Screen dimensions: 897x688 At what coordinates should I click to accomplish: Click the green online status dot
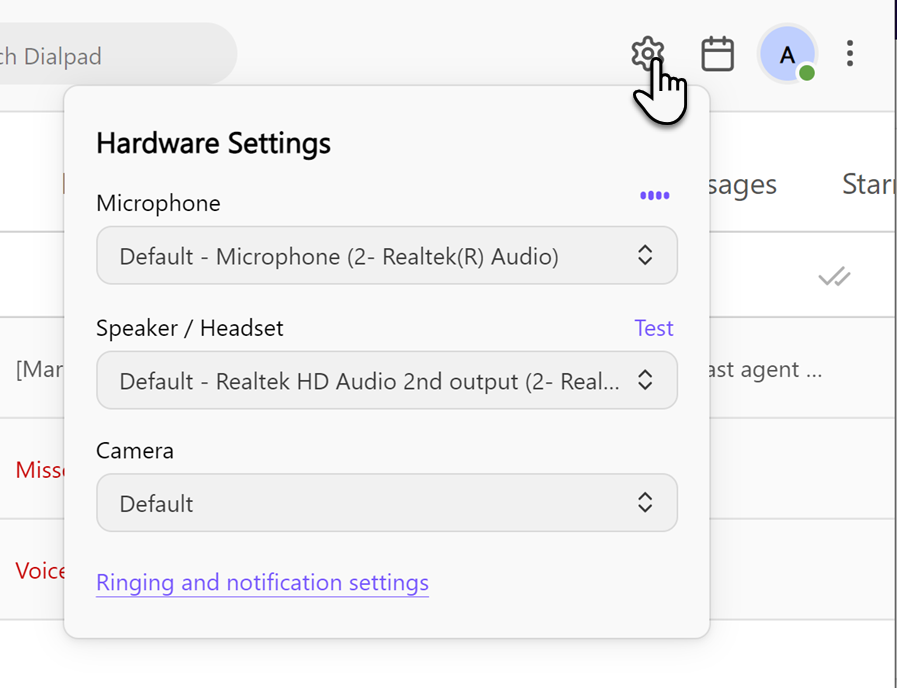point(806,72)
